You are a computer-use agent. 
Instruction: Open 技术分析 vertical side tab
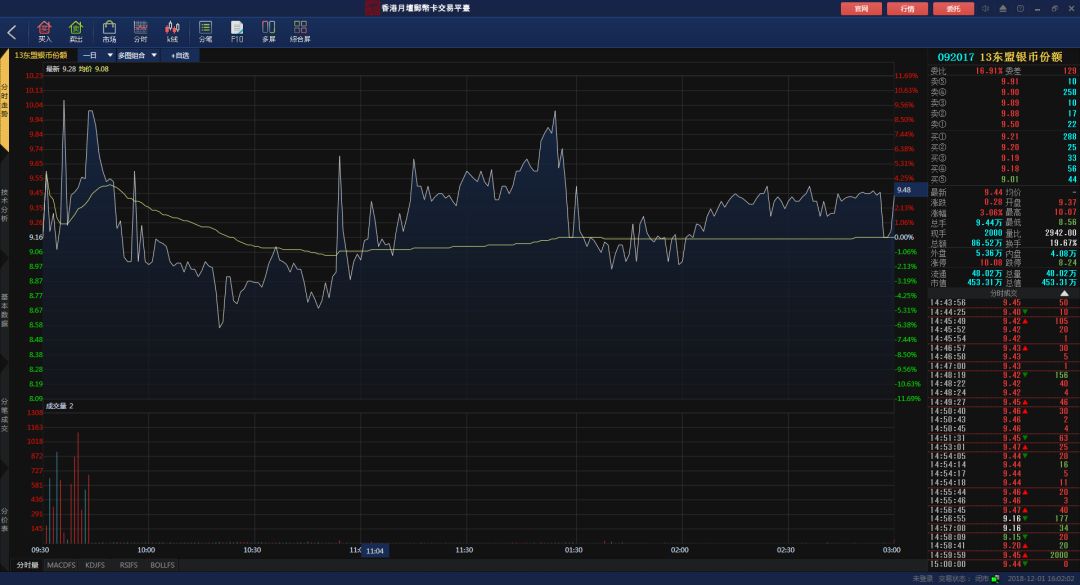coord(4,205)
